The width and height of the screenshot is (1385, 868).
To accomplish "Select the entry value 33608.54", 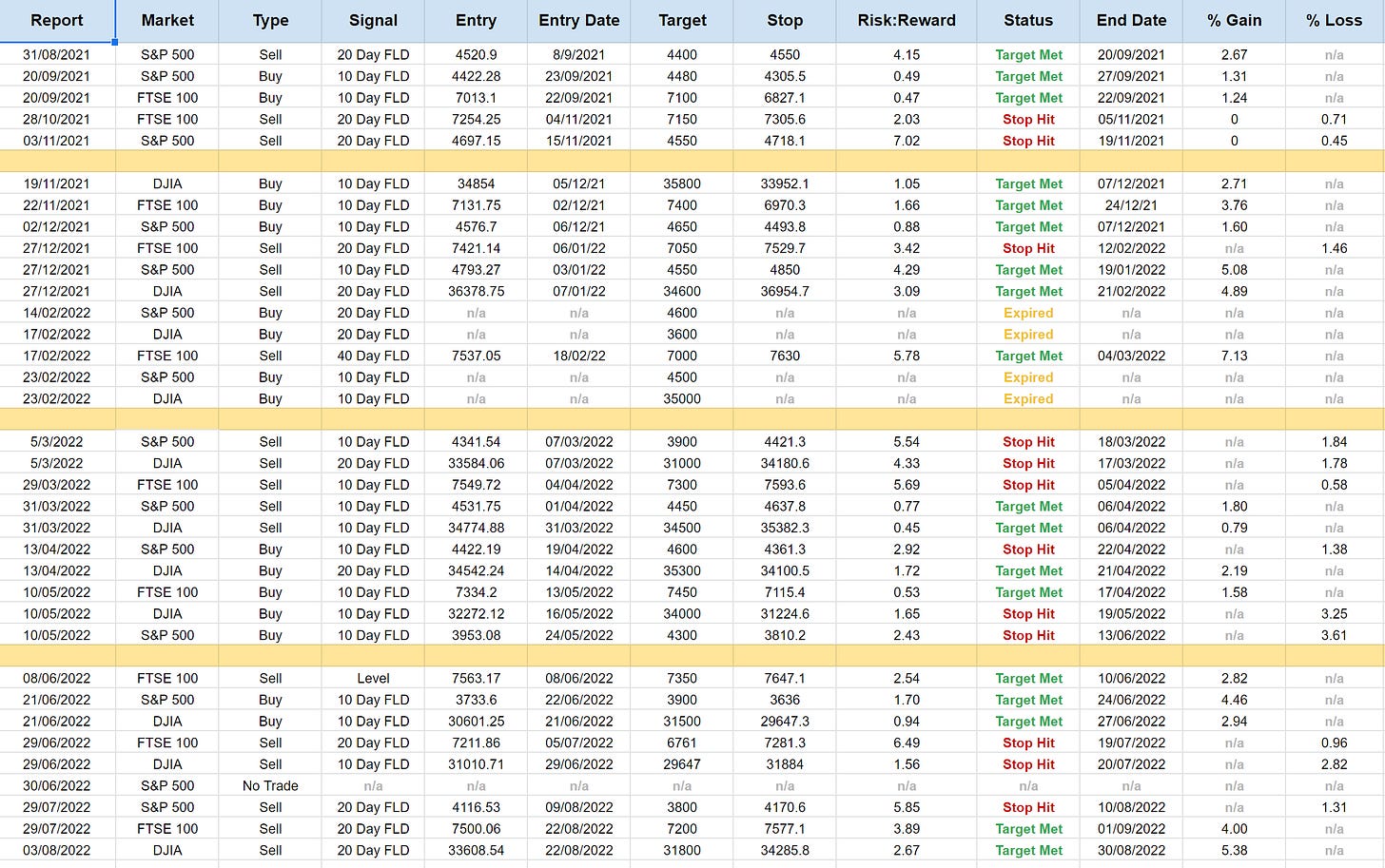I will 476,851.
